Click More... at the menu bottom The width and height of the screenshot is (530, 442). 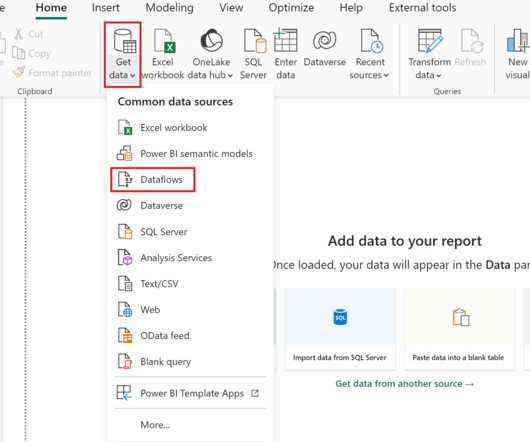pyautogui.click(x=155, y=424)
